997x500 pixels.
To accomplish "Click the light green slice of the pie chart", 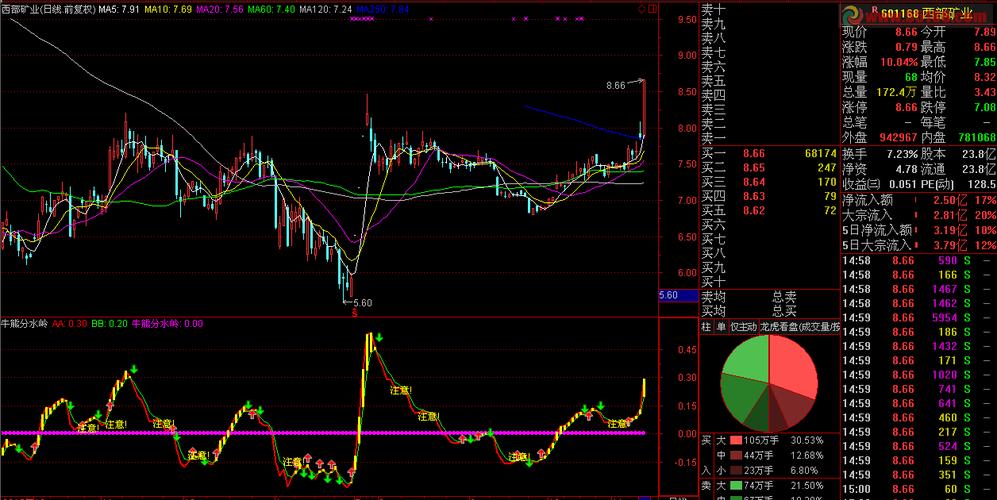I will point(745,360).
